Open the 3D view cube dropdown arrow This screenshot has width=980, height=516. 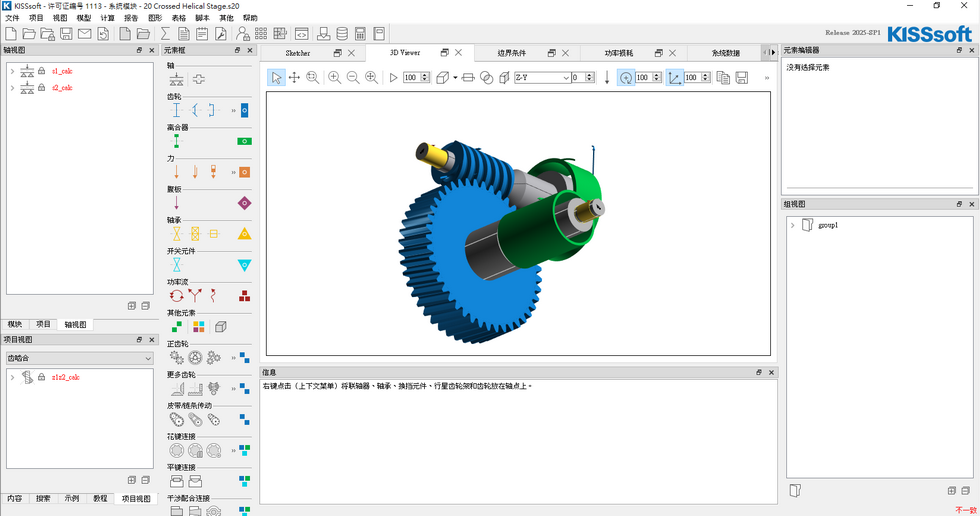(x=456, y=77)
